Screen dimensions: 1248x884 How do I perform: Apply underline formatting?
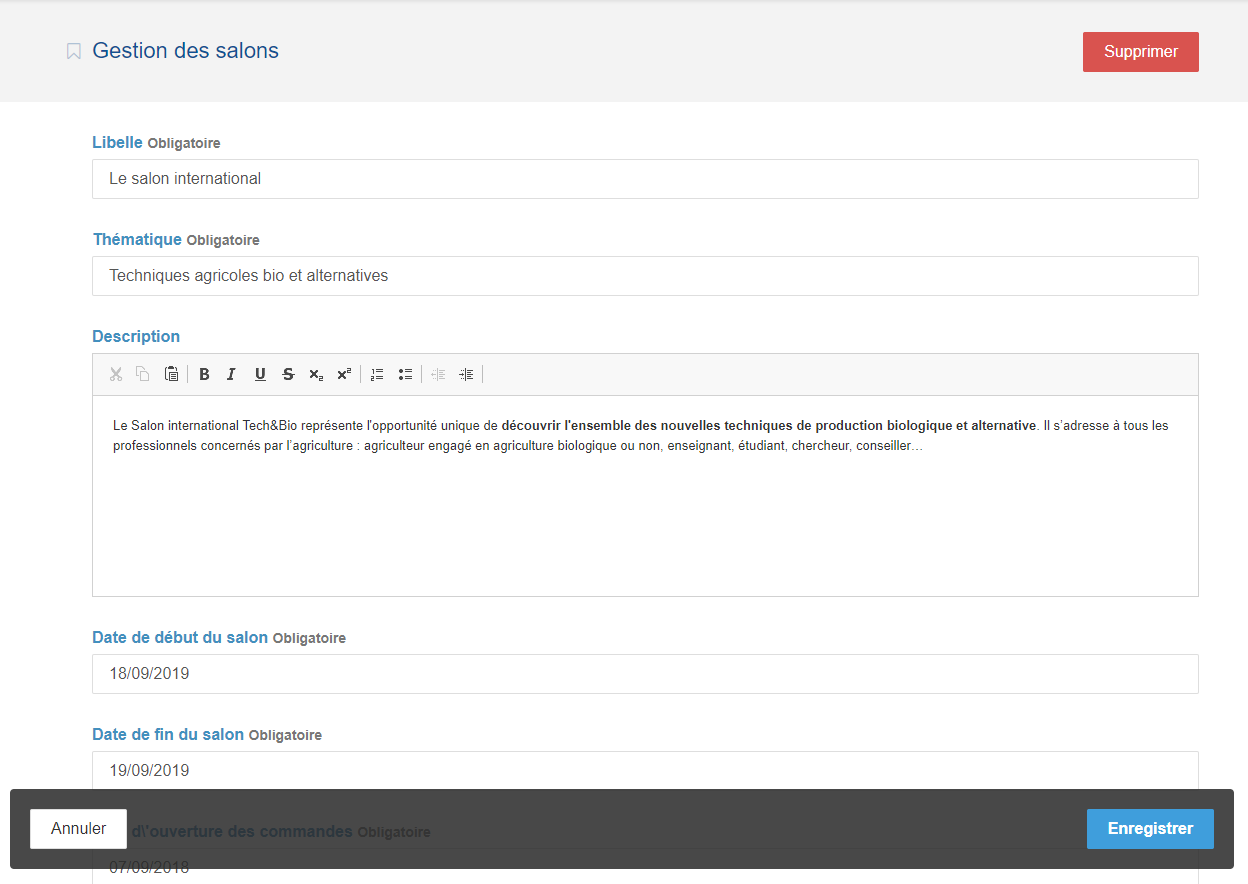(260, 374)
